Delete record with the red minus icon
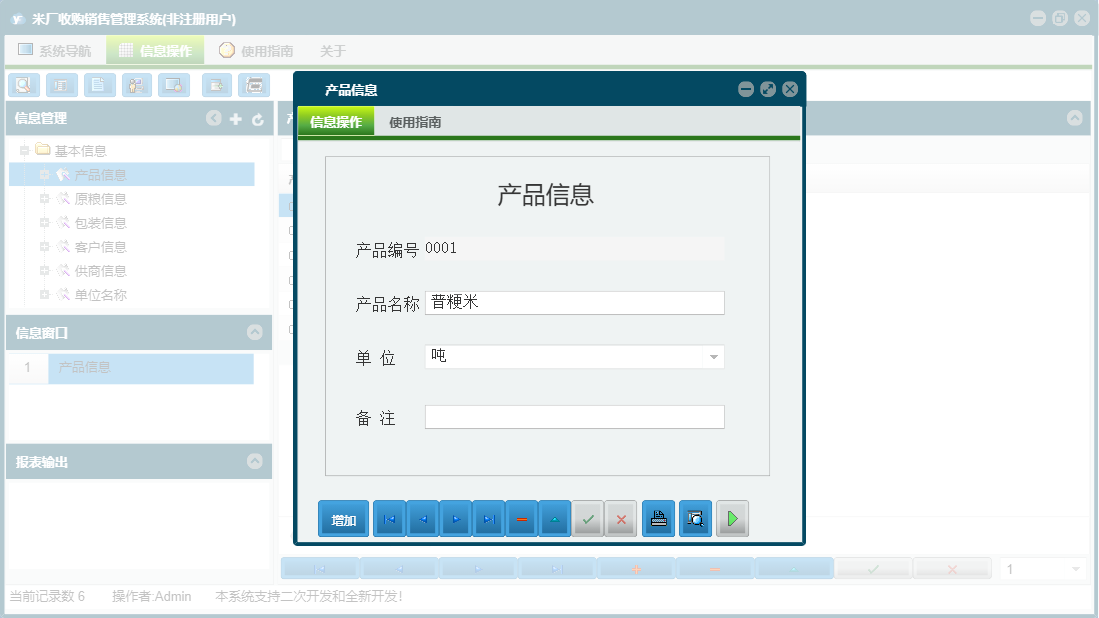The image size is (1099, 618). click(x=521, y=518)
